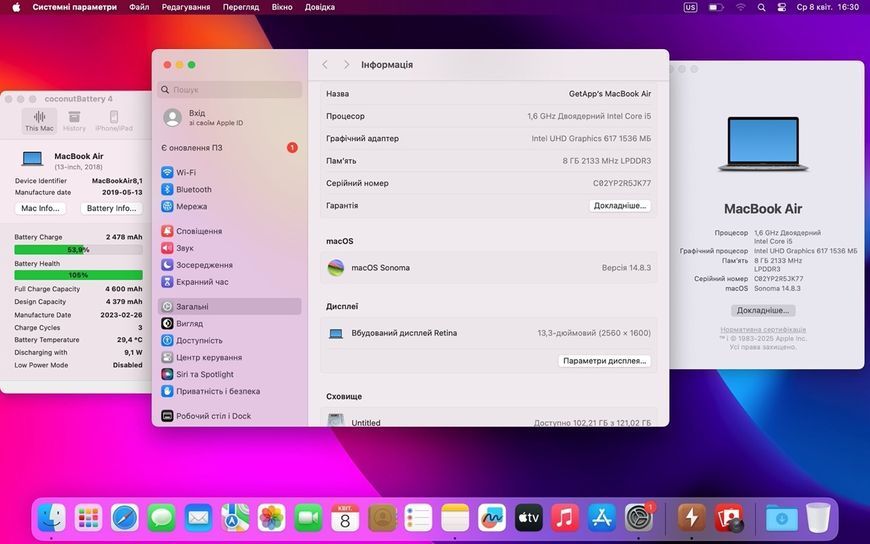Open the Довідка menu
Image resolution: width=870 pixels, height=544 pixels.
(x=320, y=7)
